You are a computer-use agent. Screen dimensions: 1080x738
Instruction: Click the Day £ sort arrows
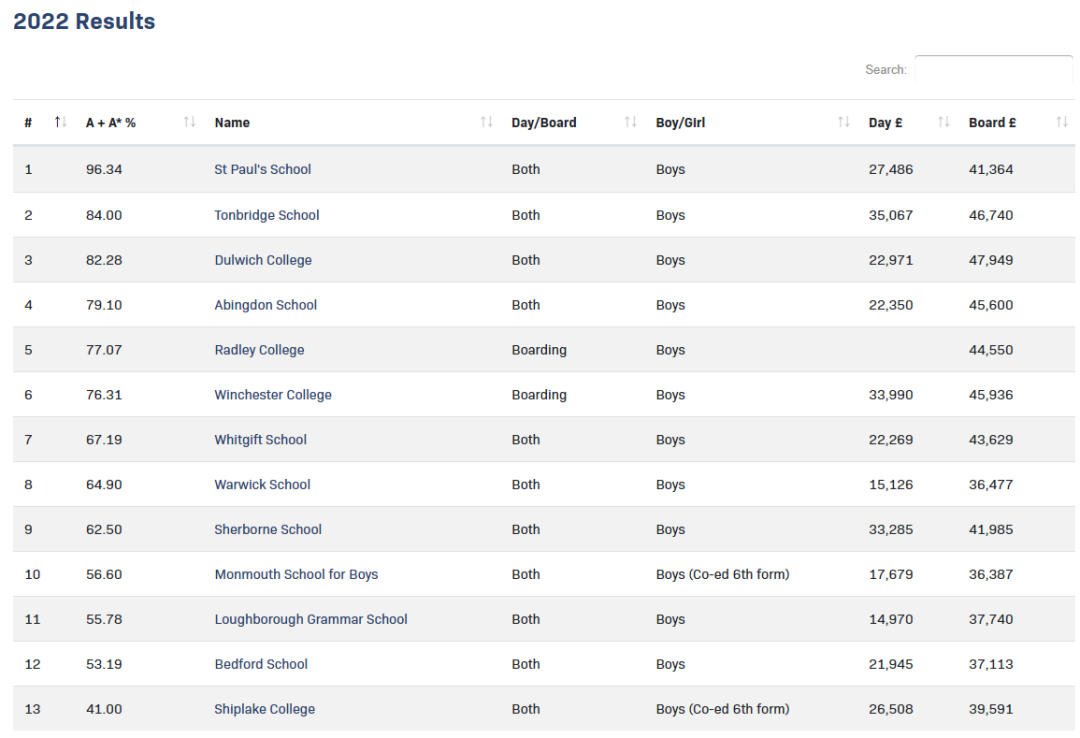944,122
